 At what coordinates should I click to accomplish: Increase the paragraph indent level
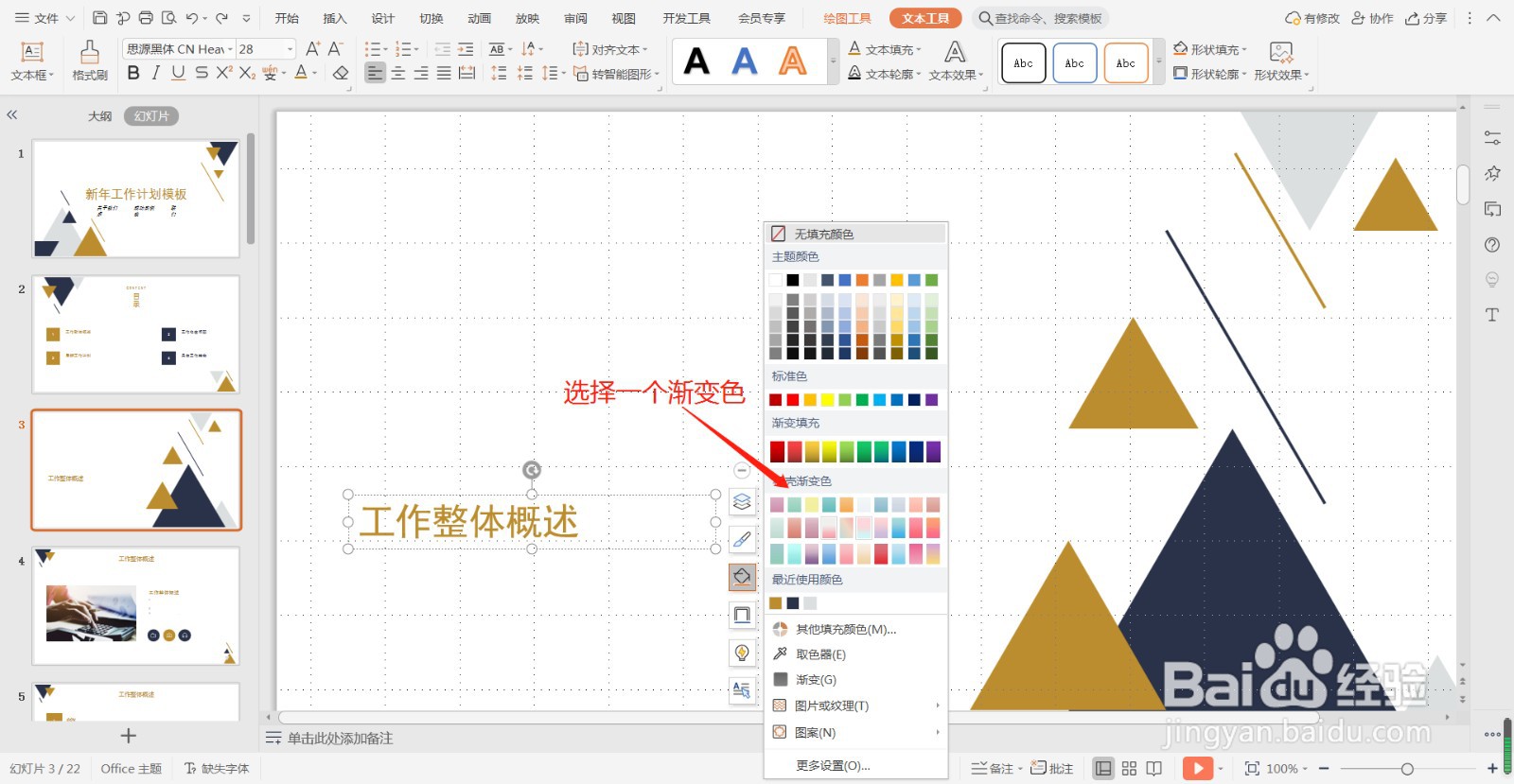pos(466,49)
